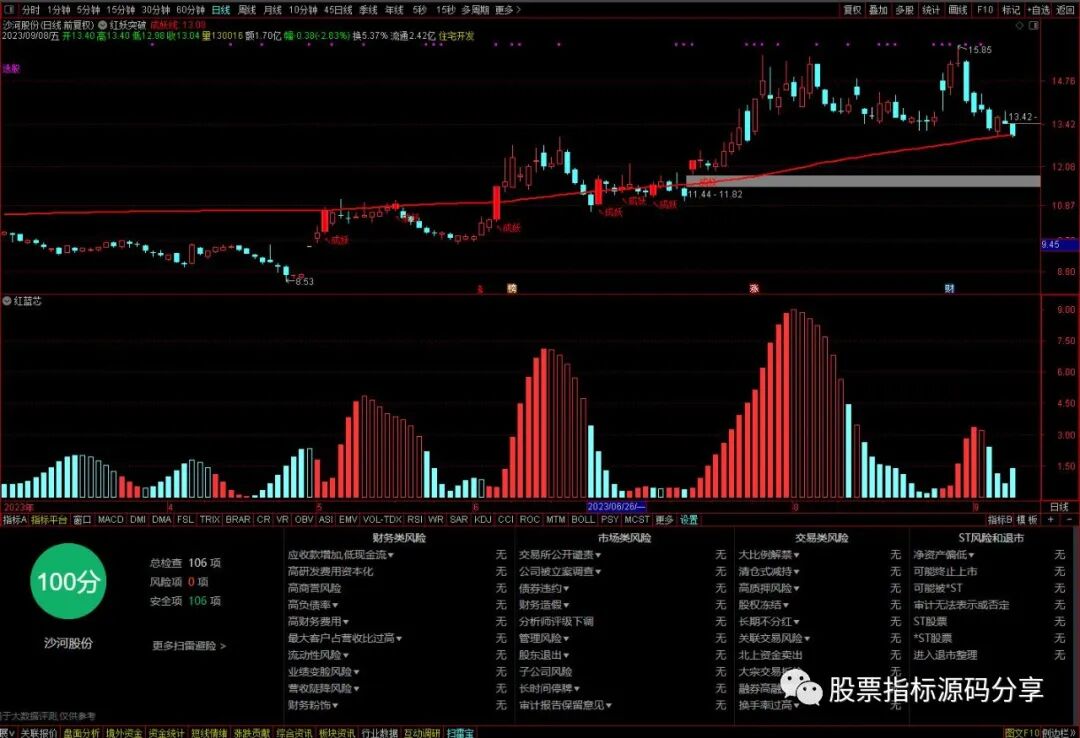This screenshot has height=738, width=1080.
Task: Select the OBV indicator
Action: click(x=303, y=520)
